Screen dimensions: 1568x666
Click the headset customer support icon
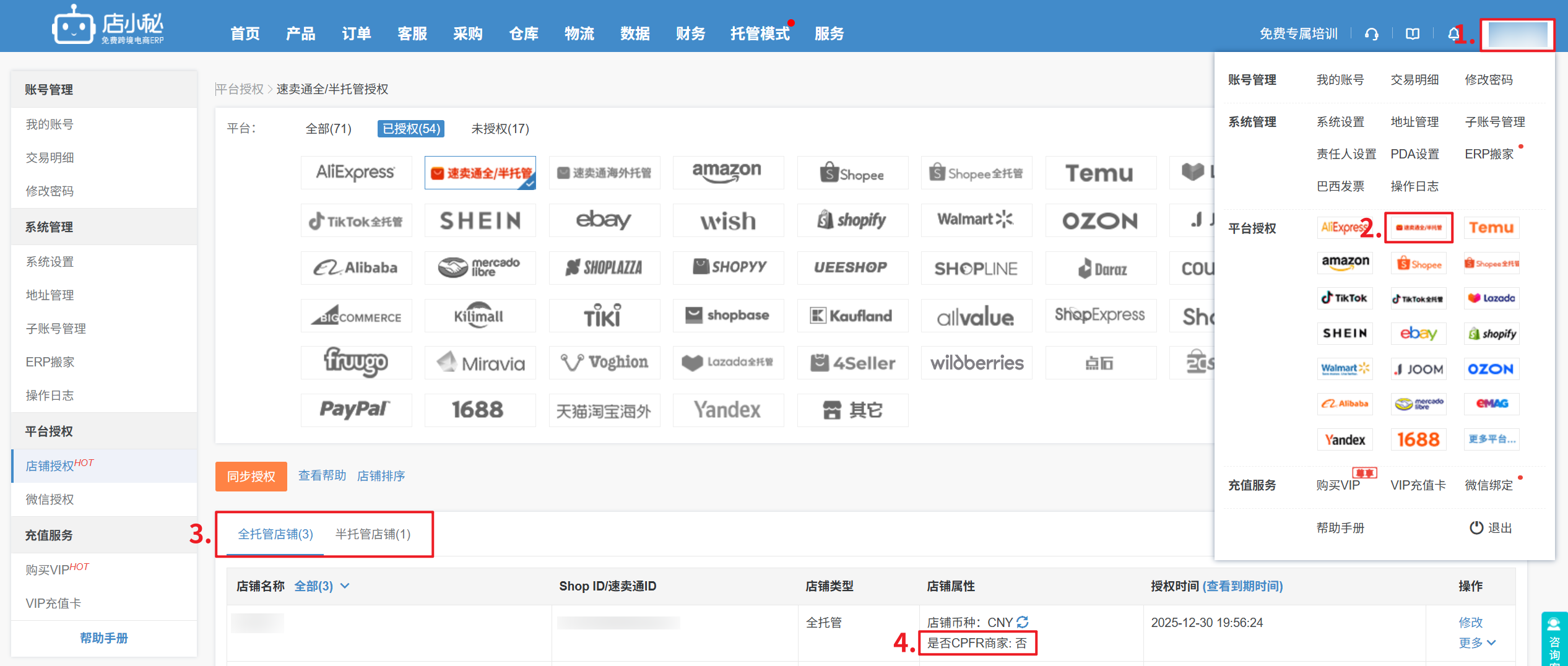(1371, 34)
